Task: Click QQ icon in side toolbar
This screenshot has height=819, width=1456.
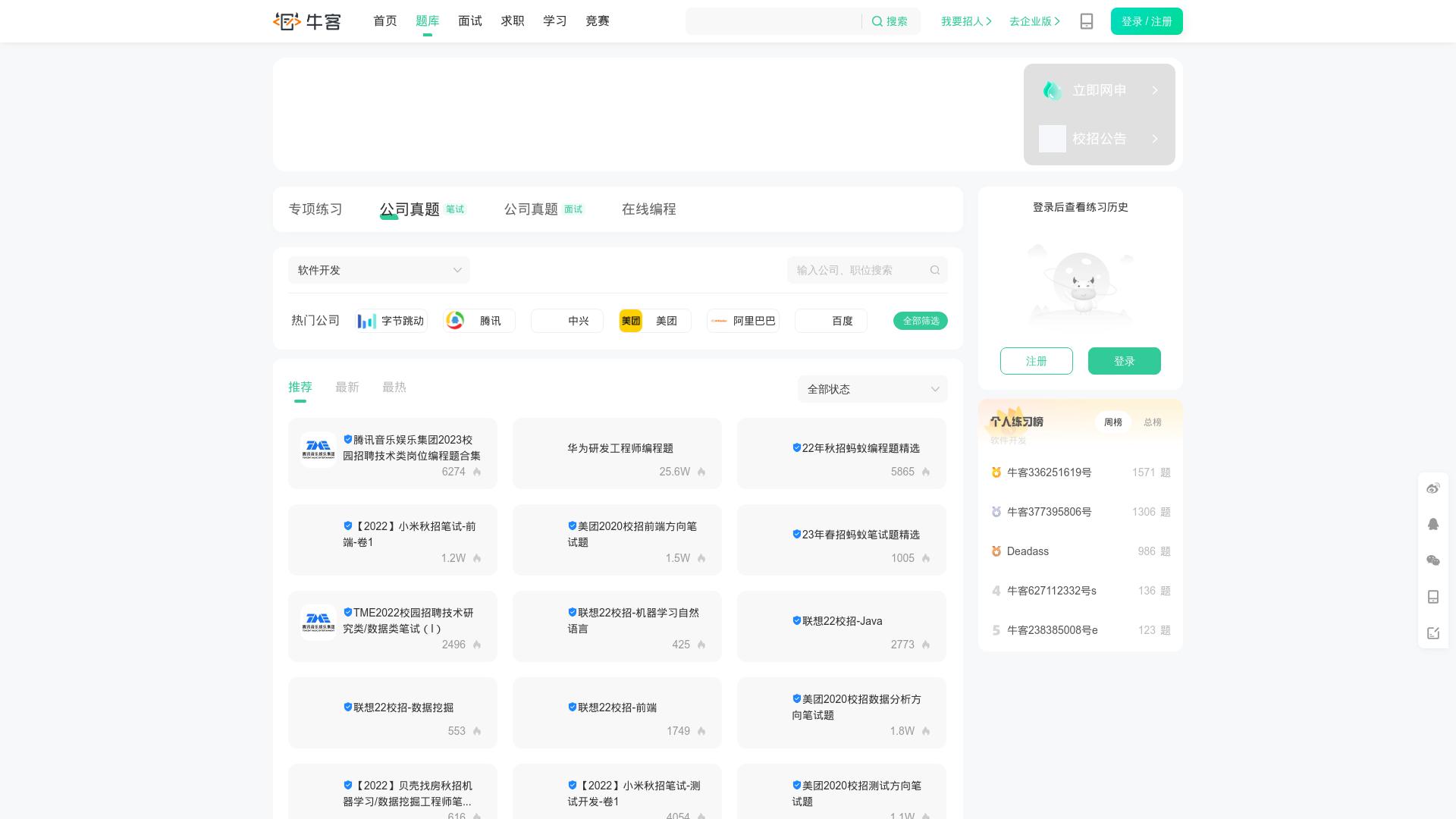Action: 1433,524
